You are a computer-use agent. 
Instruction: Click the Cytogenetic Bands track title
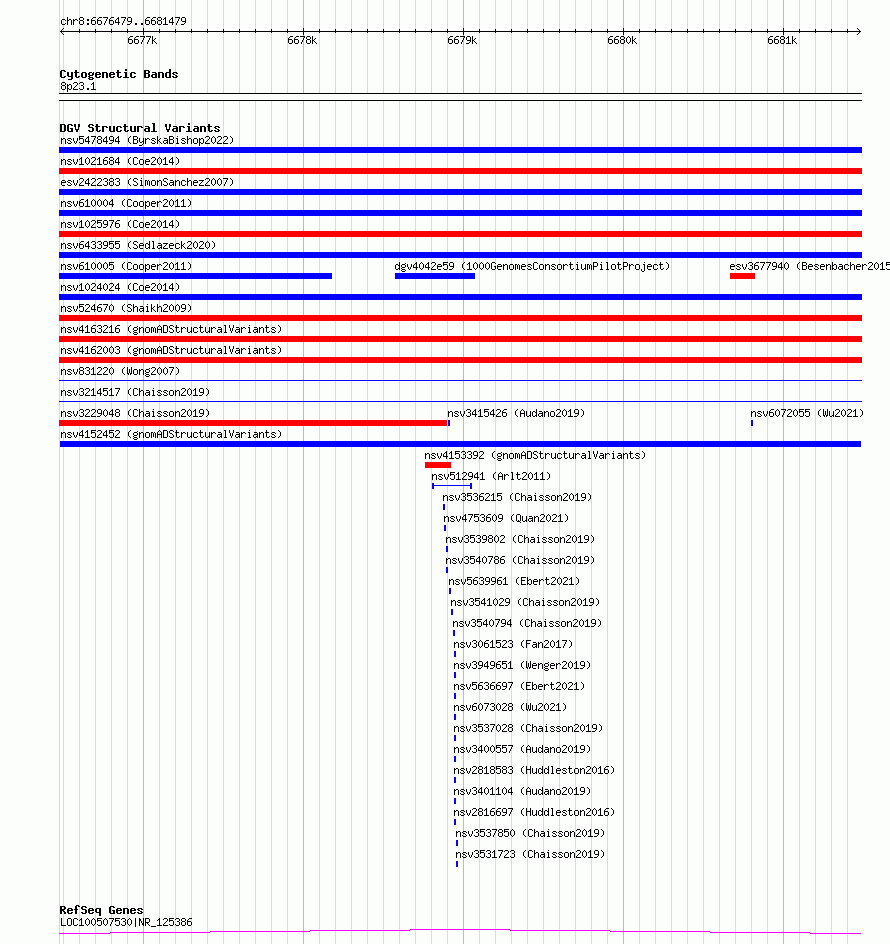[x=119, y=74]
